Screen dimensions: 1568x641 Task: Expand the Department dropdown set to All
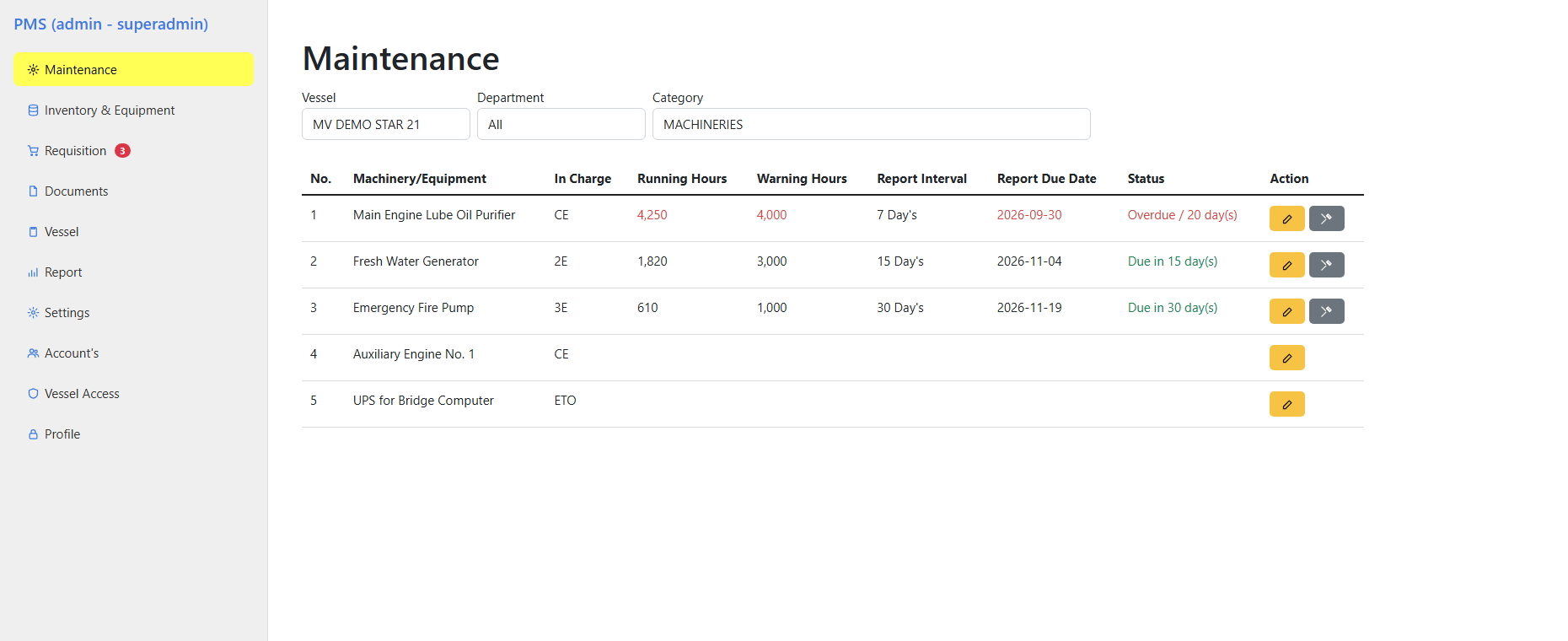(x=561, y=124)
